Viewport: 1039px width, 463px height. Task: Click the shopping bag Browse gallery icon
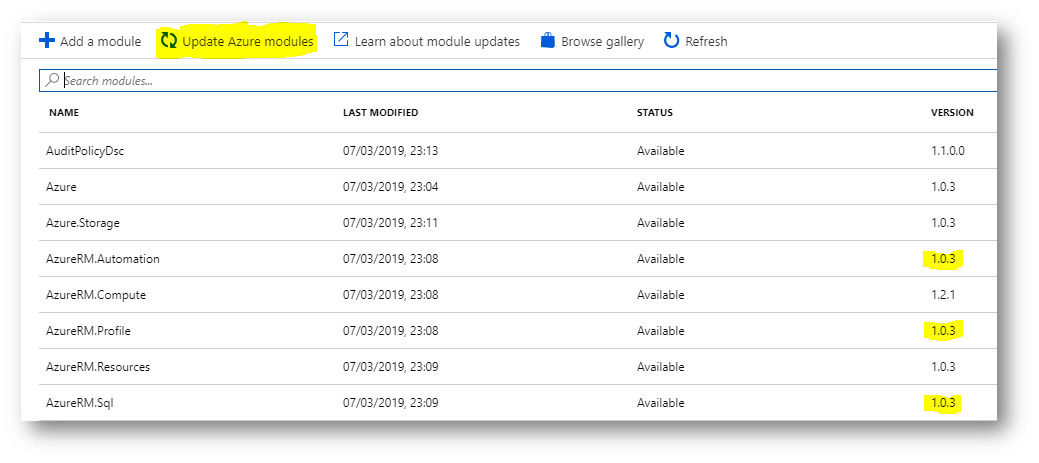pos(547,40)
